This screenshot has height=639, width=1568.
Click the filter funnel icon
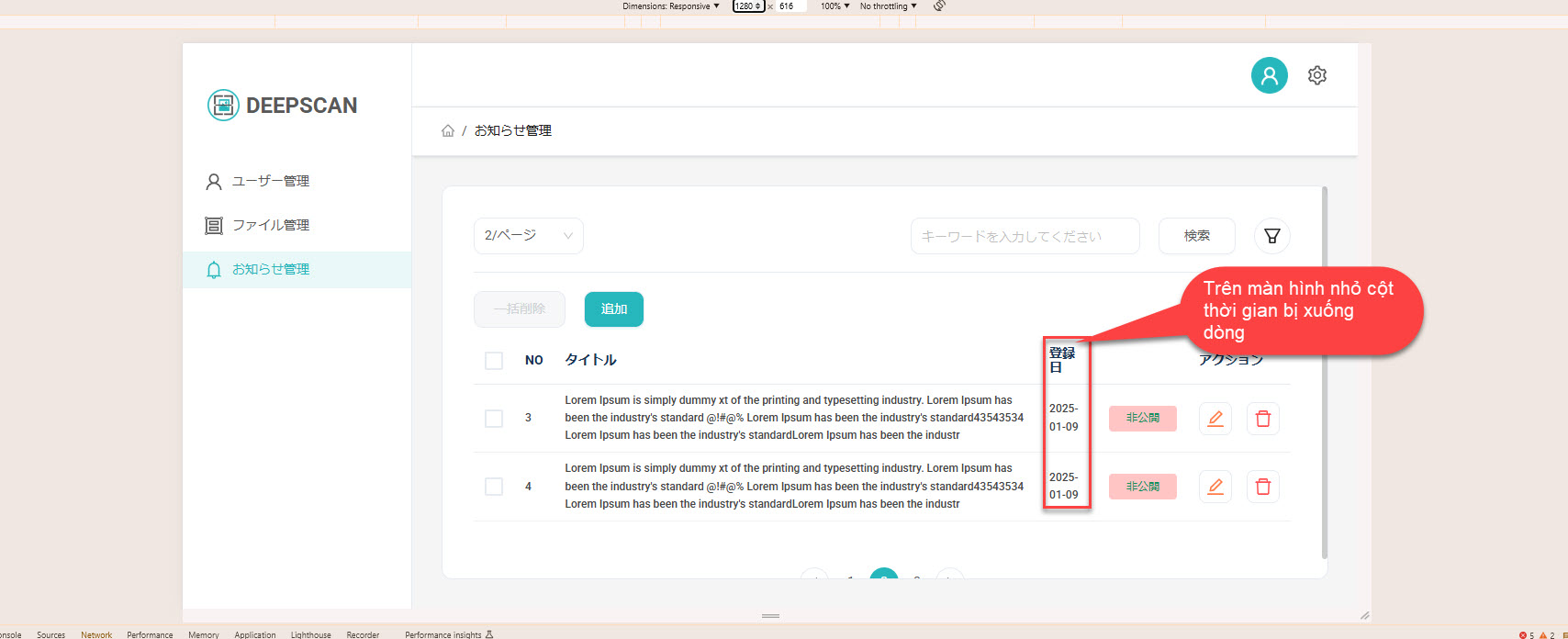click(x=1271, y=236)
